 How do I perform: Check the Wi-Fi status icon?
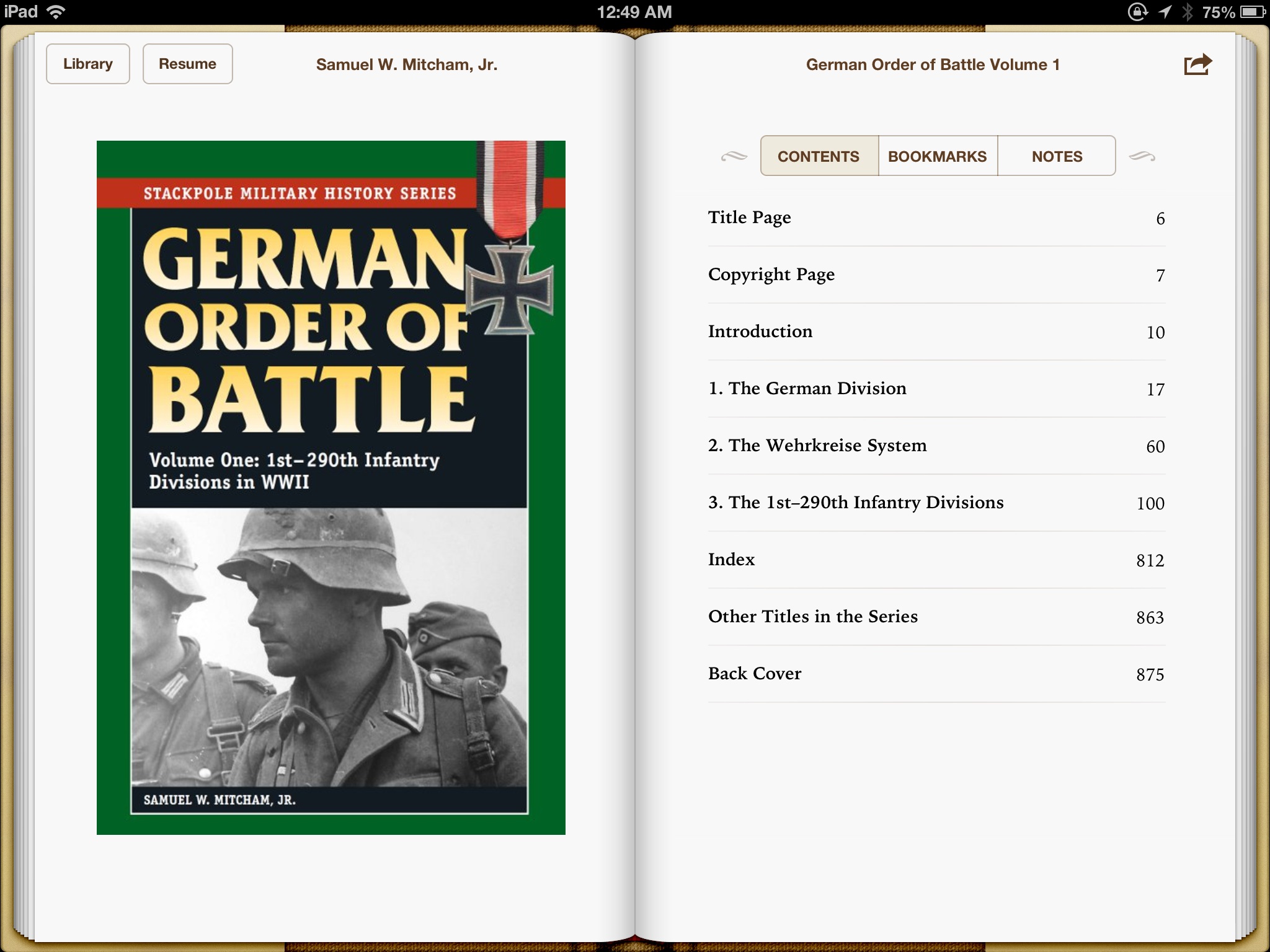56,12
